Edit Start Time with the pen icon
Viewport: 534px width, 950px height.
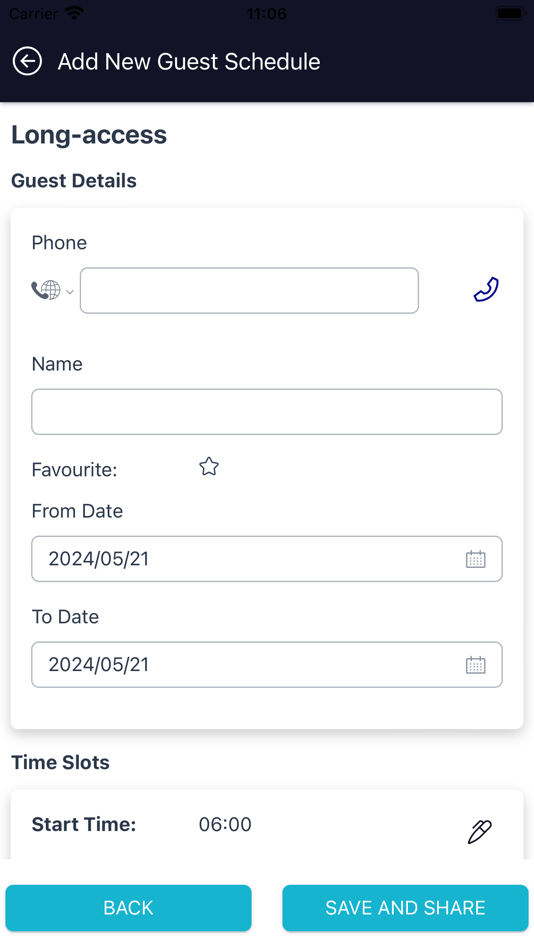(479, 831)
